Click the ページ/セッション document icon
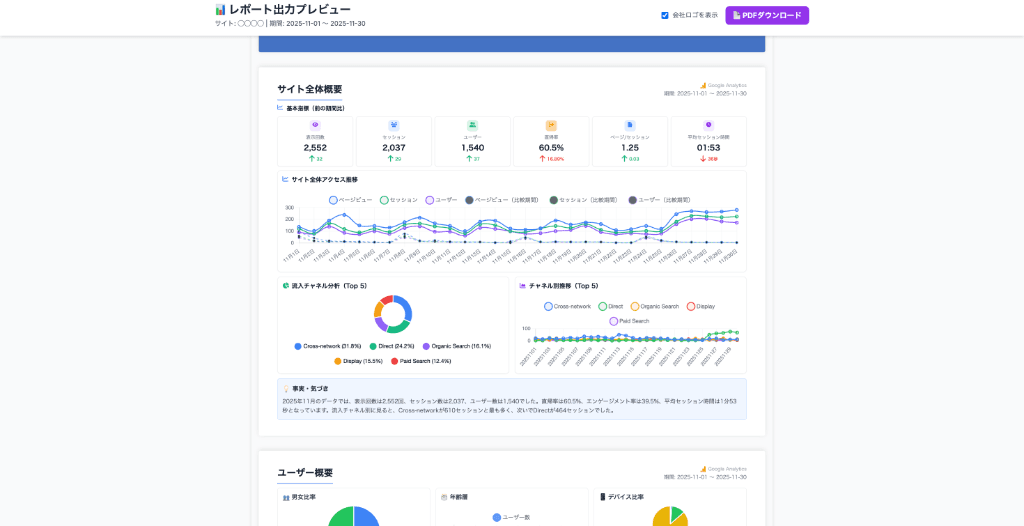The height and width of the screenshot is (526, 1024). (x=629, y=125)
